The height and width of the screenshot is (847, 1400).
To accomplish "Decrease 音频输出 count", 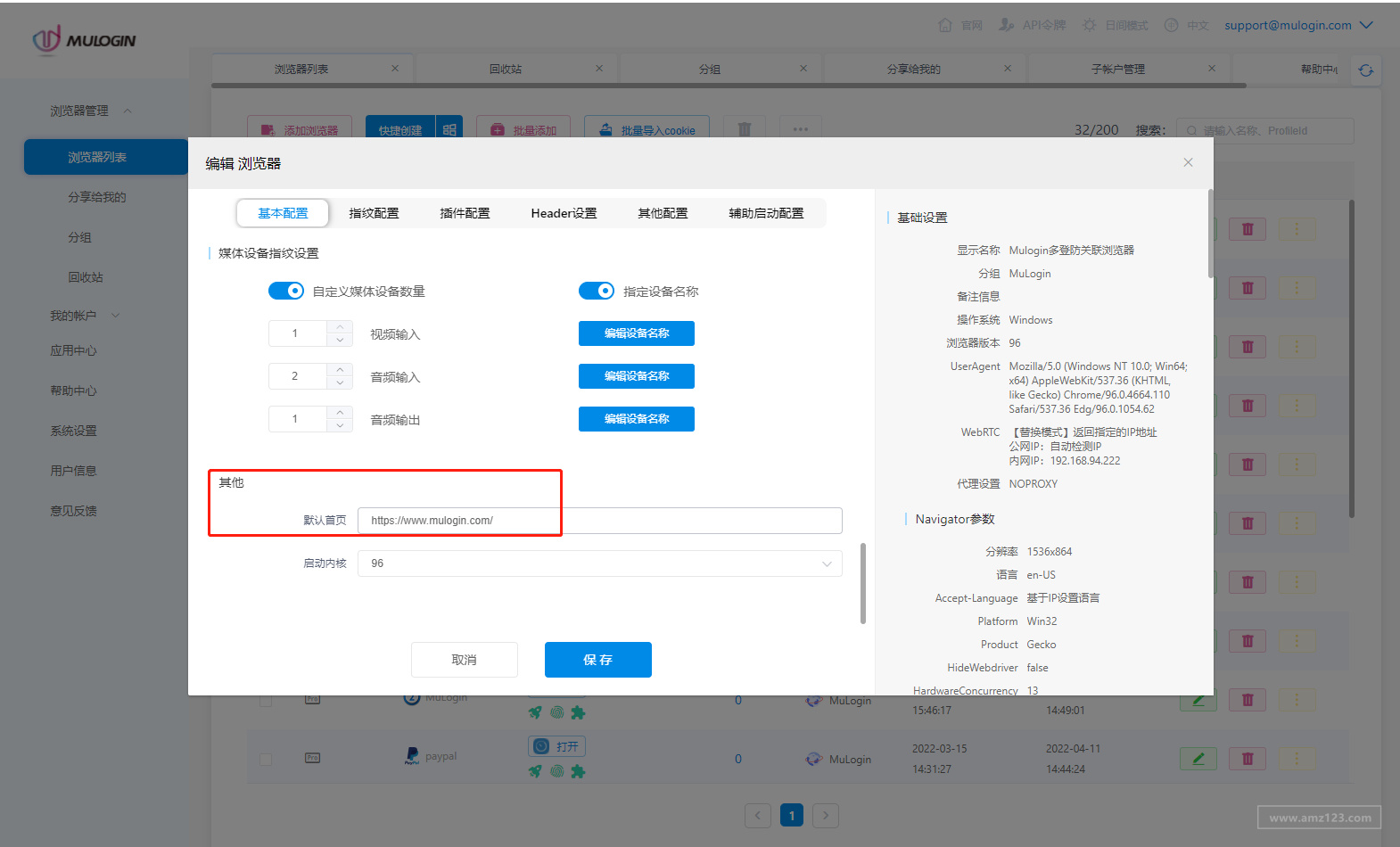I will click(x=340, y=425).
